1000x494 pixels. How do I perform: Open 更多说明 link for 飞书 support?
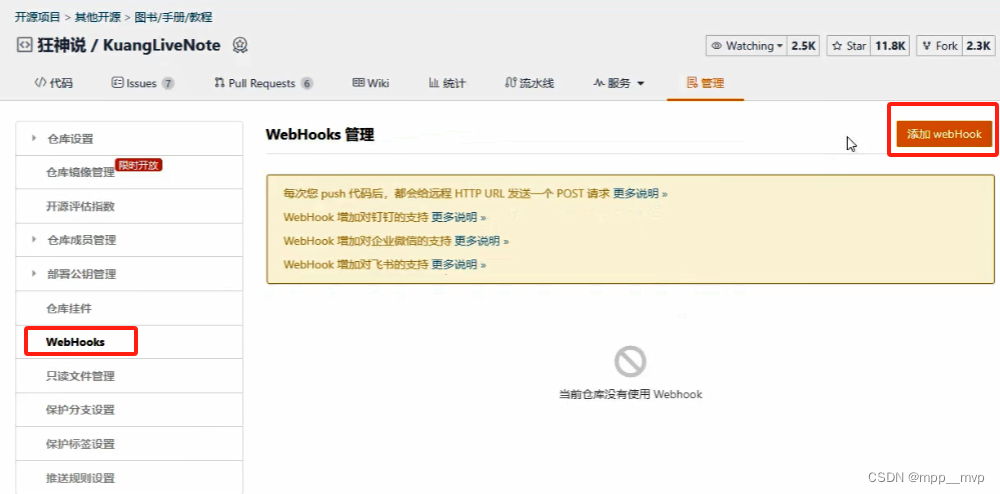[459, 264]
